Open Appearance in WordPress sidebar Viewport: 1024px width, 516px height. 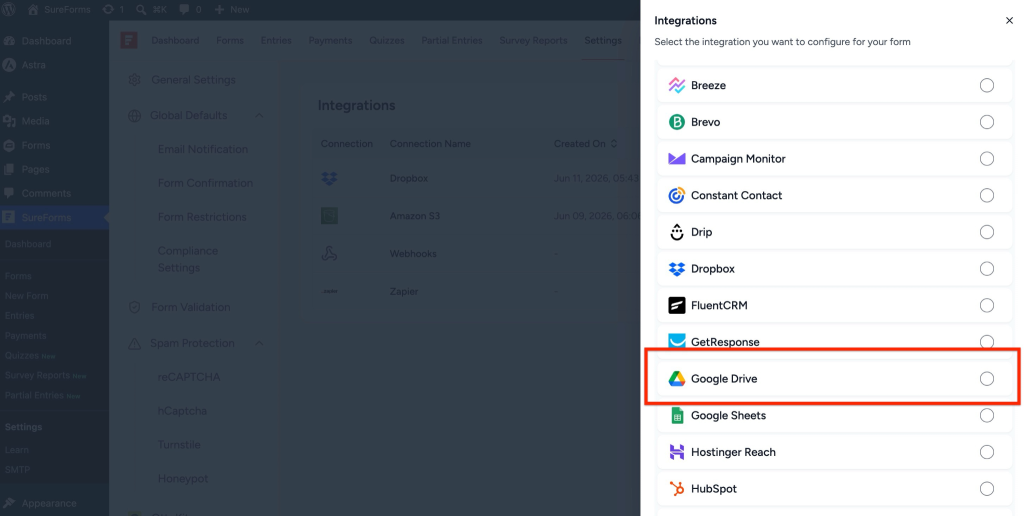[x=49, y=503]
